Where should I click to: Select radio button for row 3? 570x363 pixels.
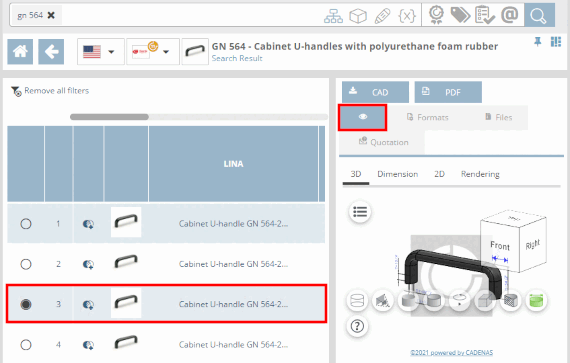click(x=26, y=304)
